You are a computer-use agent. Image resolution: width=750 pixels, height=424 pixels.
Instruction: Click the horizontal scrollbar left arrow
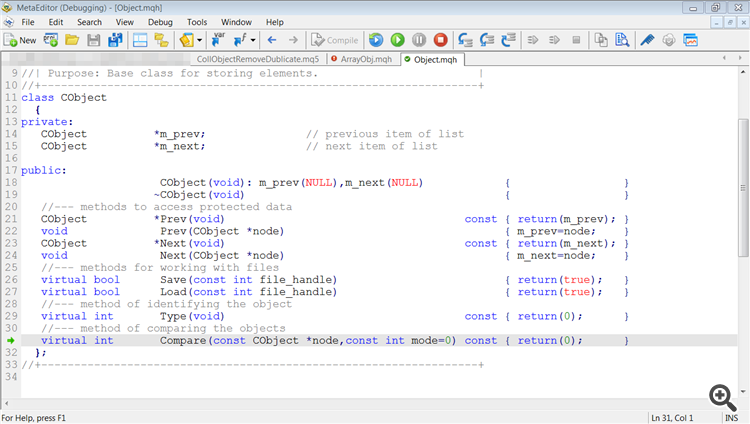[7, 403]
